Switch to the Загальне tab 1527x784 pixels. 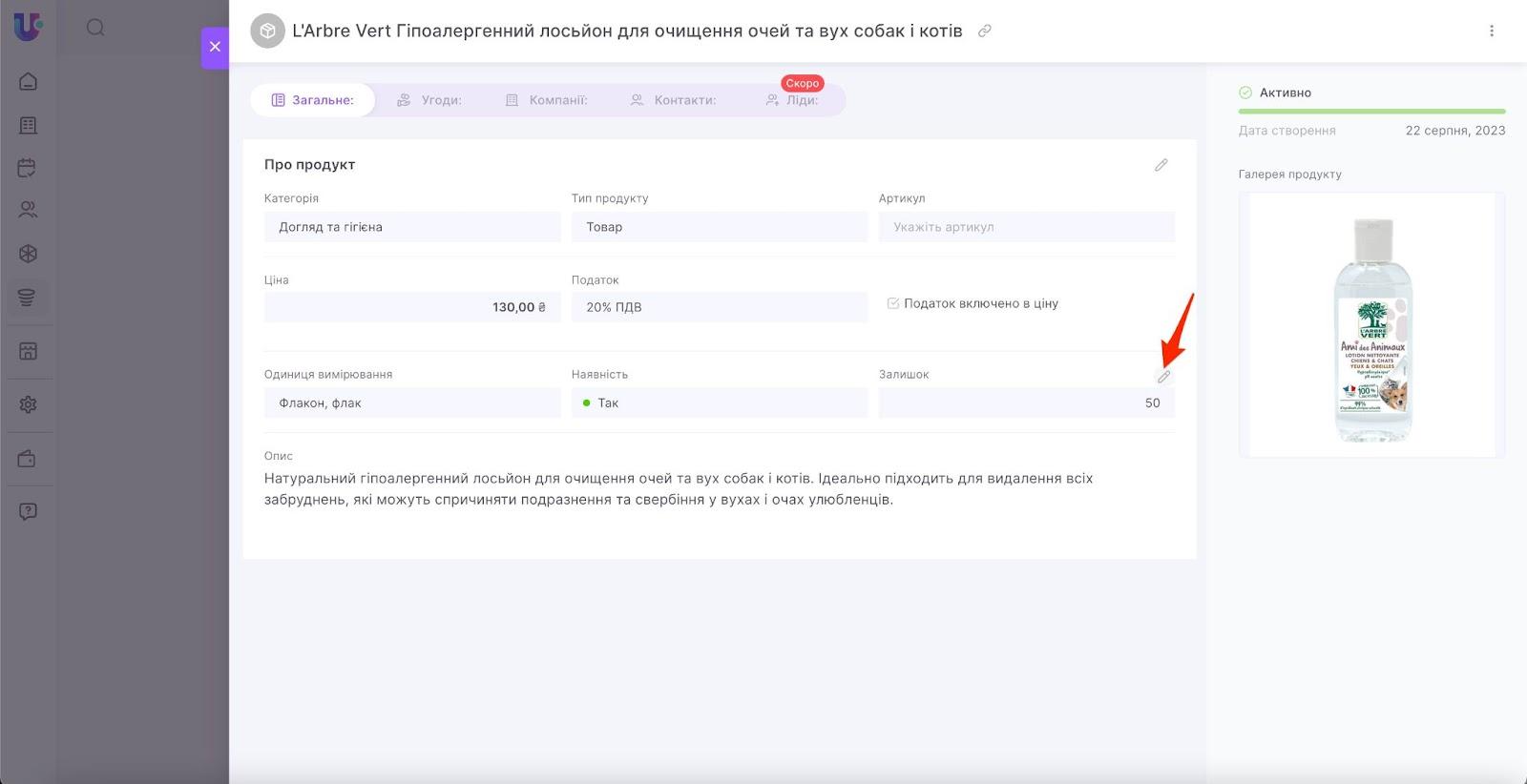313,100
